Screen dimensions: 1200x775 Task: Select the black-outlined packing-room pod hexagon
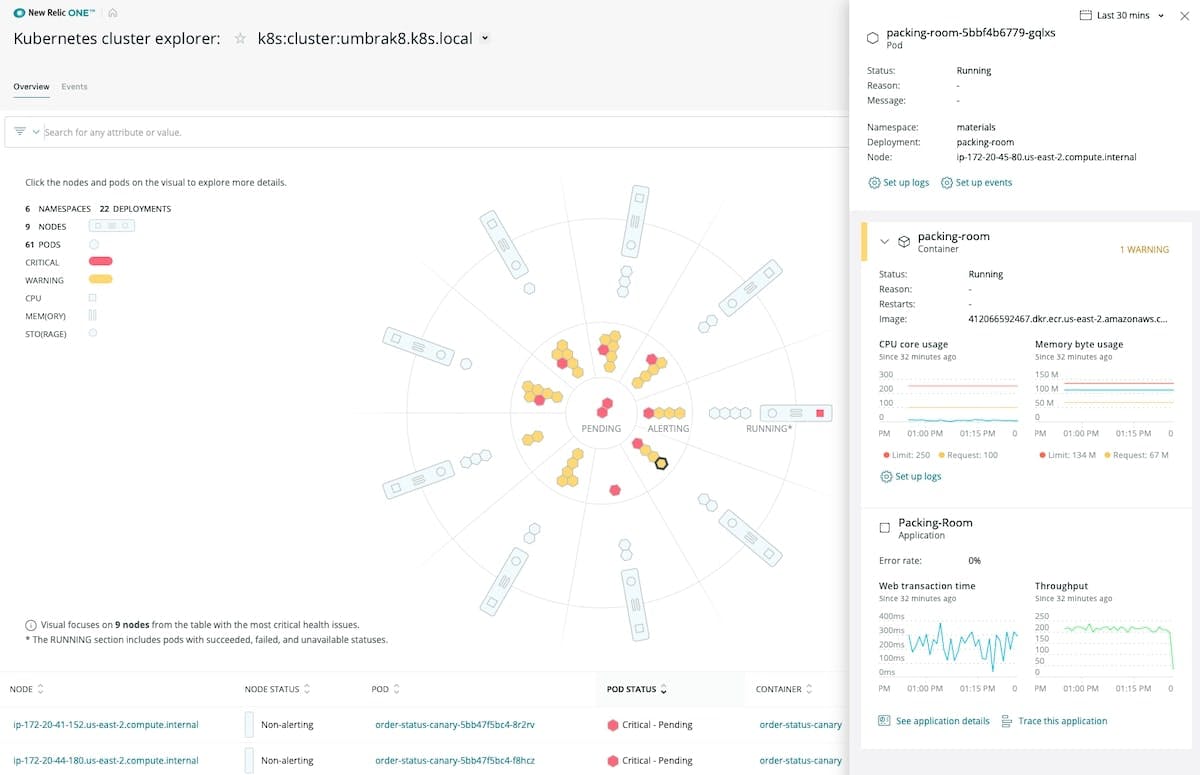click(x=660, y=463)
